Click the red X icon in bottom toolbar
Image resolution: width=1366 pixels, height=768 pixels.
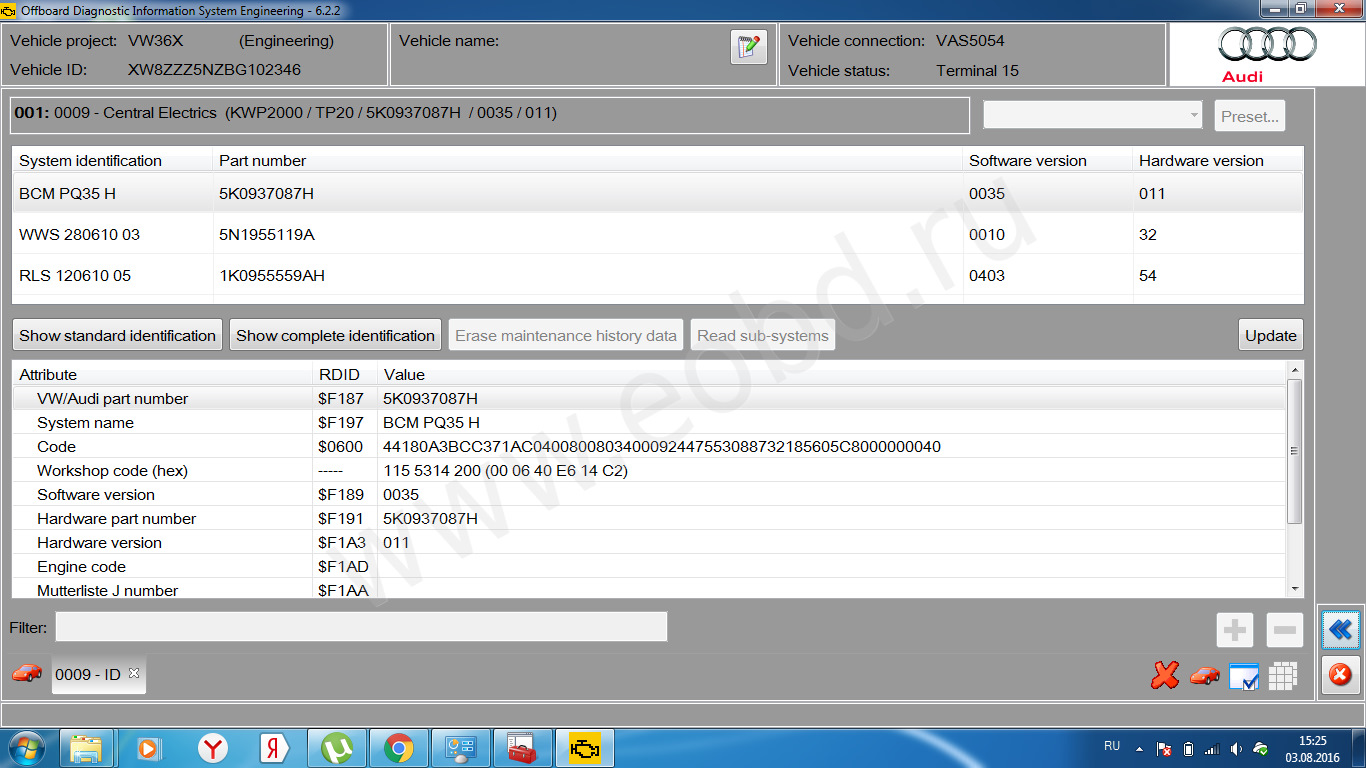click(1165, 676)
